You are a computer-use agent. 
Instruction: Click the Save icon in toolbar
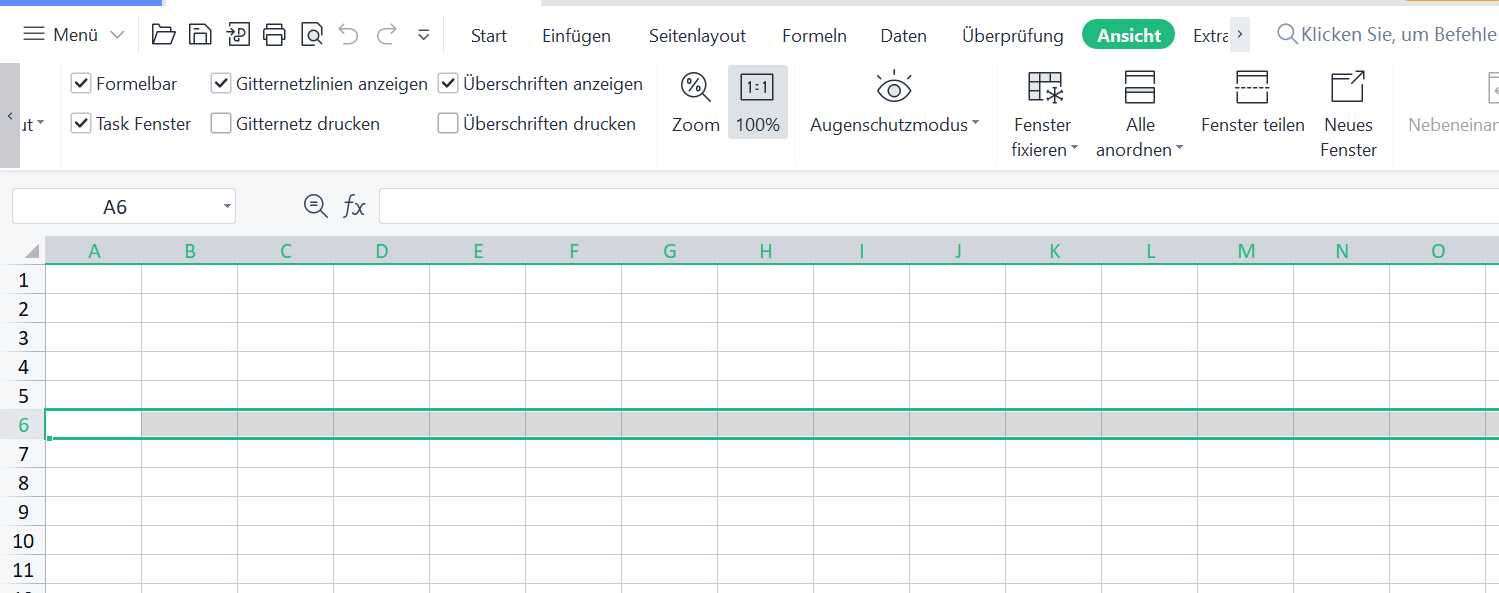coord(200,35)
